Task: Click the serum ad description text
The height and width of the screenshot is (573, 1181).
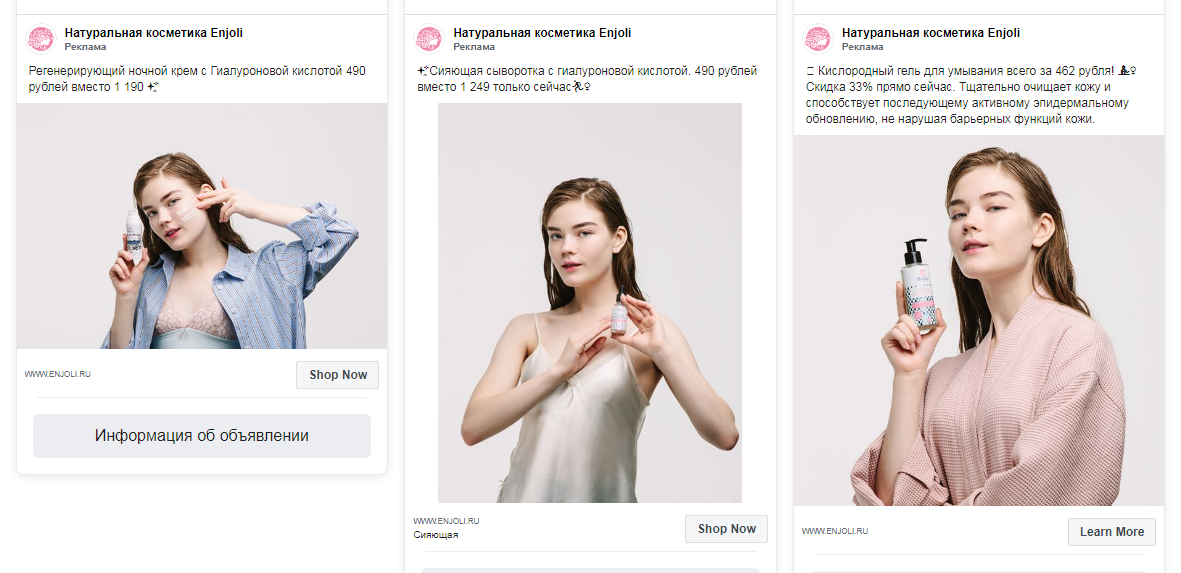Action: pos(586,79)
